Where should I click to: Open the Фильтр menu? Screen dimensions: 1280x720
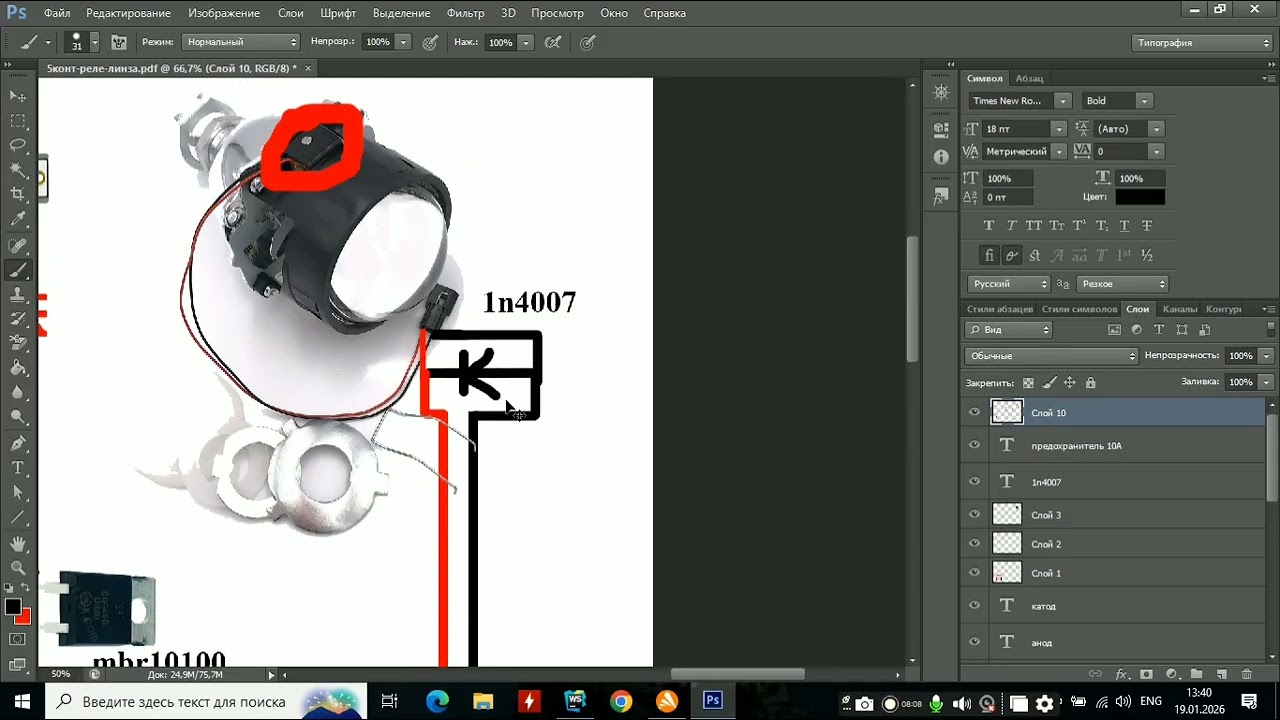[x=466, y=13]
